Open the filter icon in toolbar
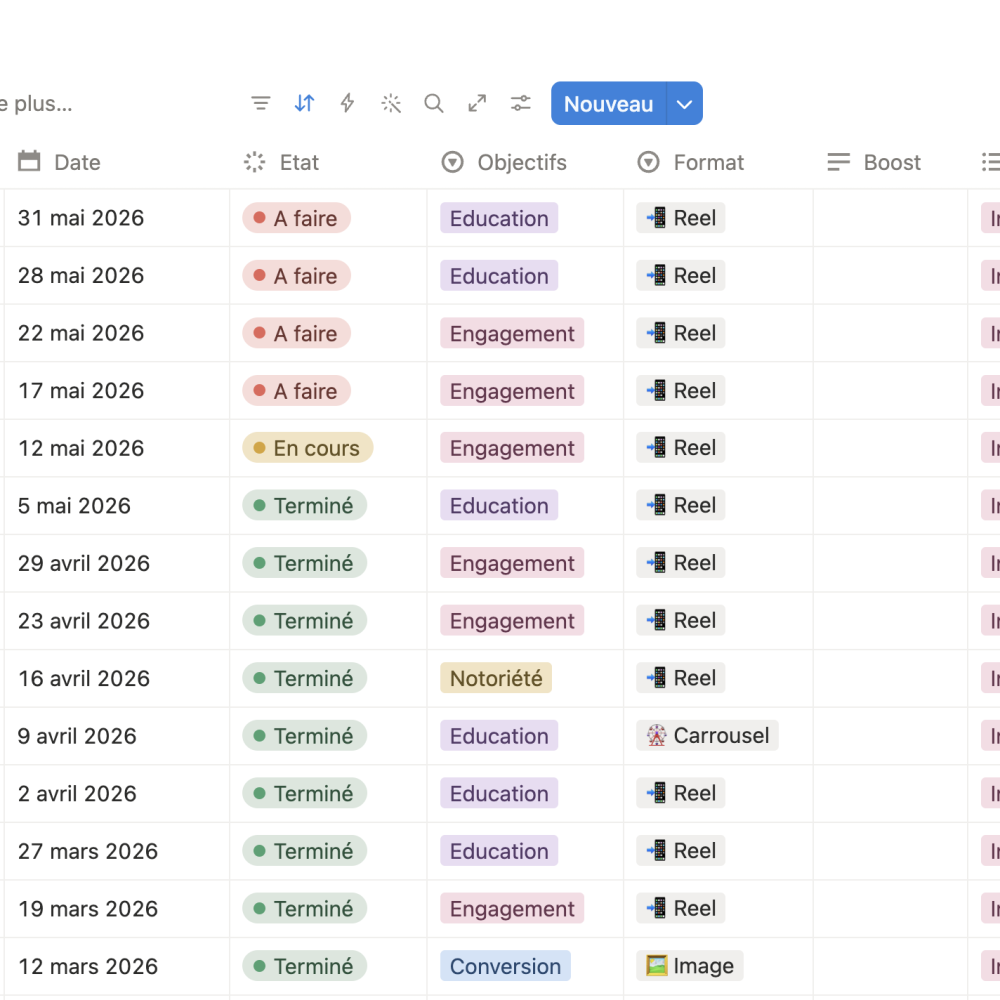Screen dimensions: 1000x1000 tap(260, 103)
